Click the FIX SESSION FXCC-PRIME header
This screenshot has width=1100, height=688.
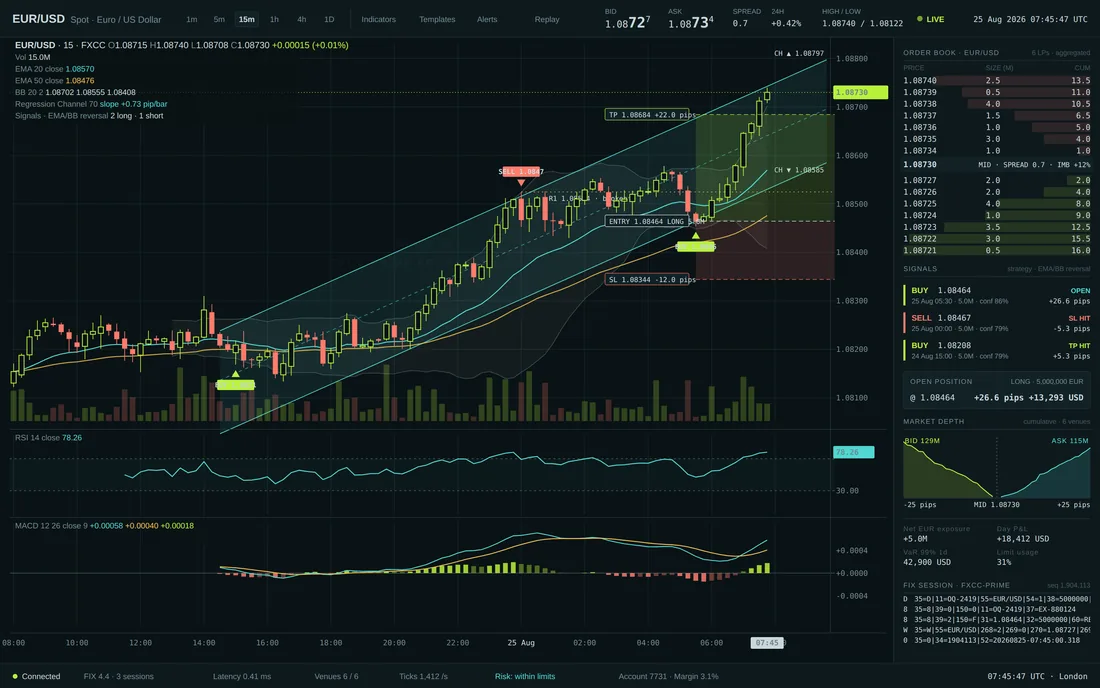tap(956, 585)
